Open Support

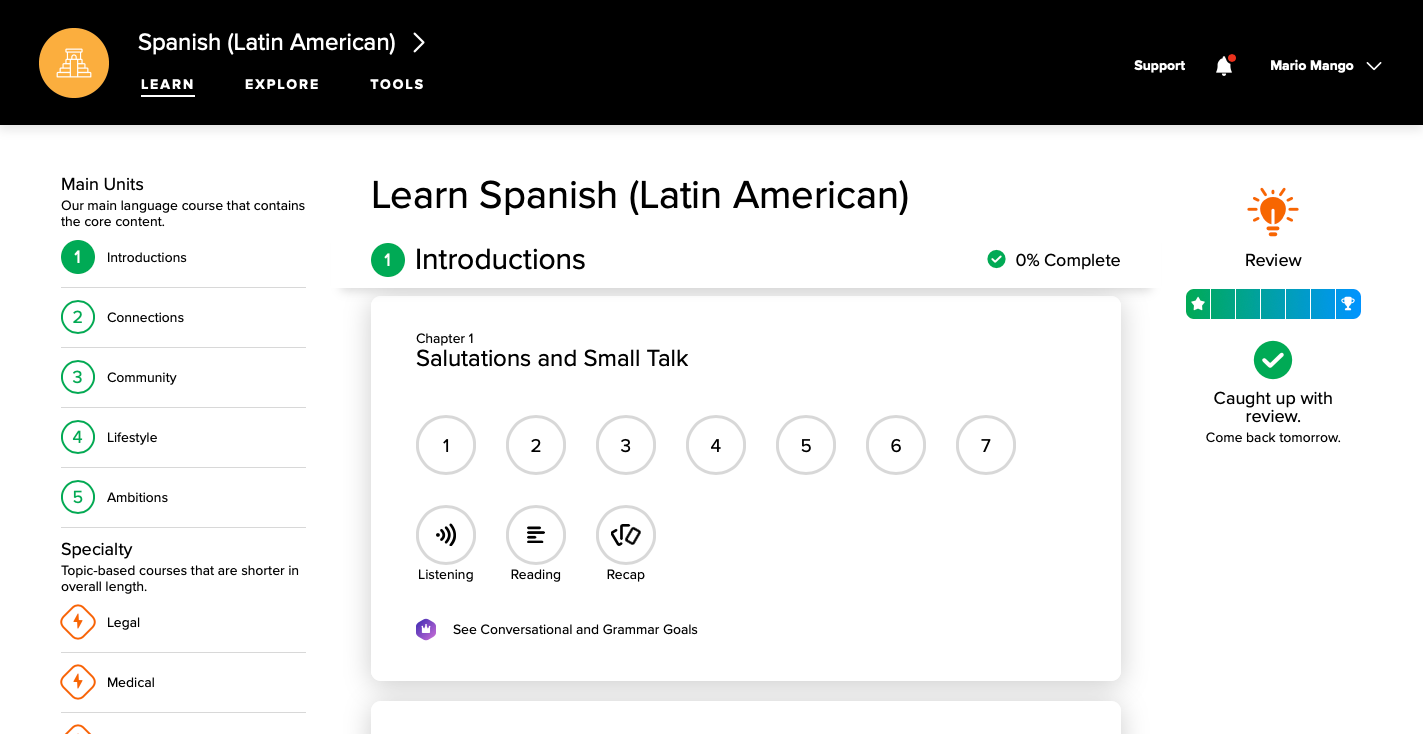coord(1159,65)
